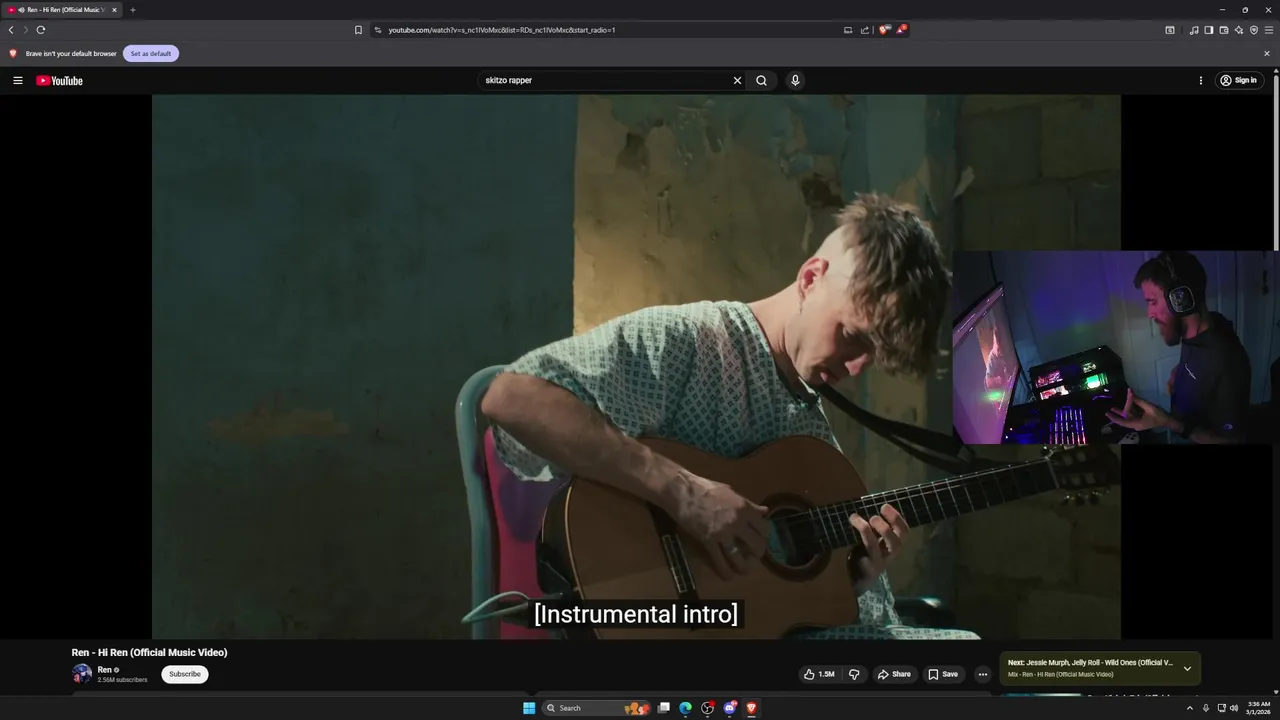Screen dimensions: 1280x720
Task: Open a new browser tab
Action: pyautogui.click(x=133, y=10)
